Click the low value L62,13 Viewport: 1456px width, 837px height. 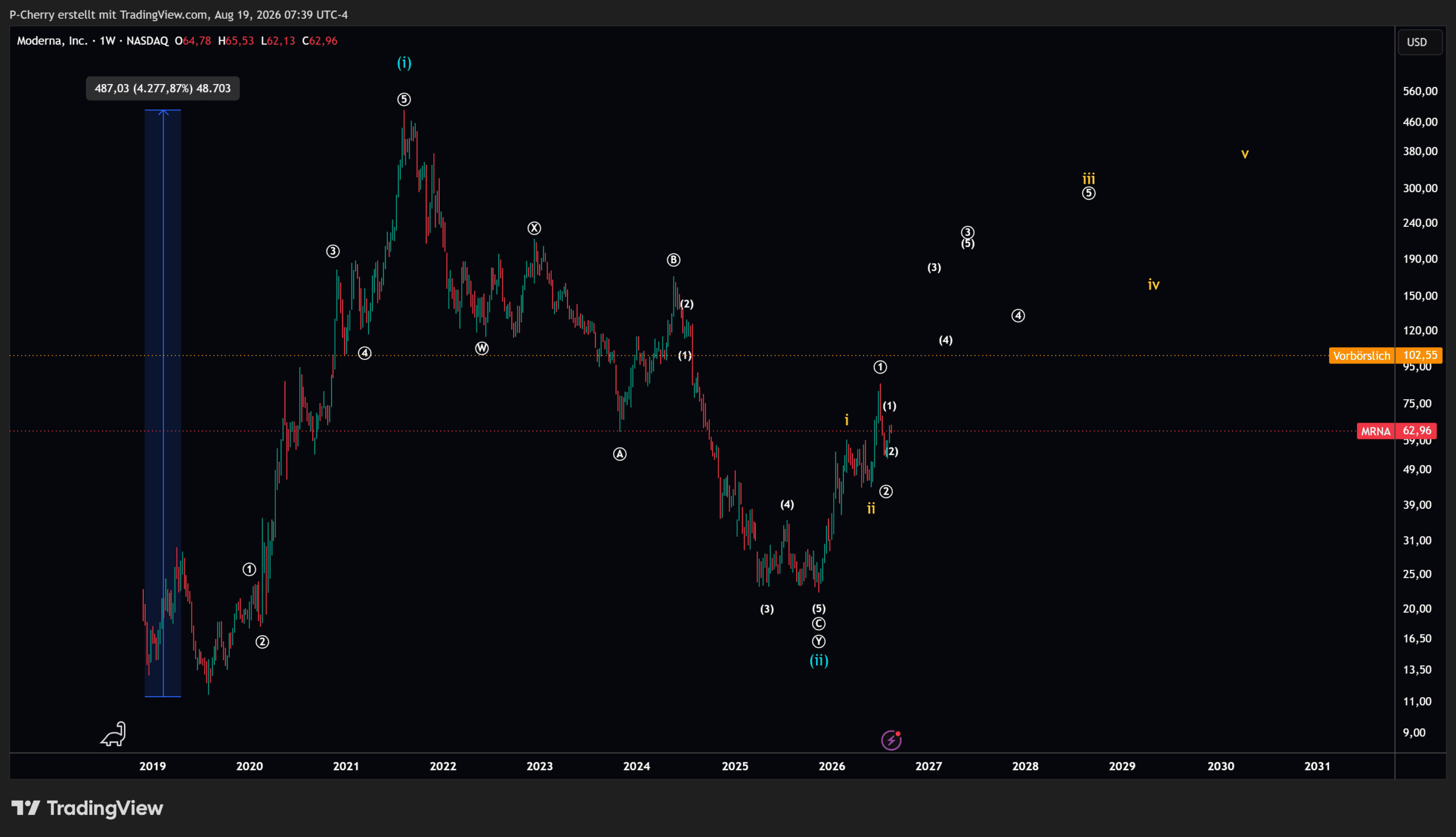pos(278,41)
